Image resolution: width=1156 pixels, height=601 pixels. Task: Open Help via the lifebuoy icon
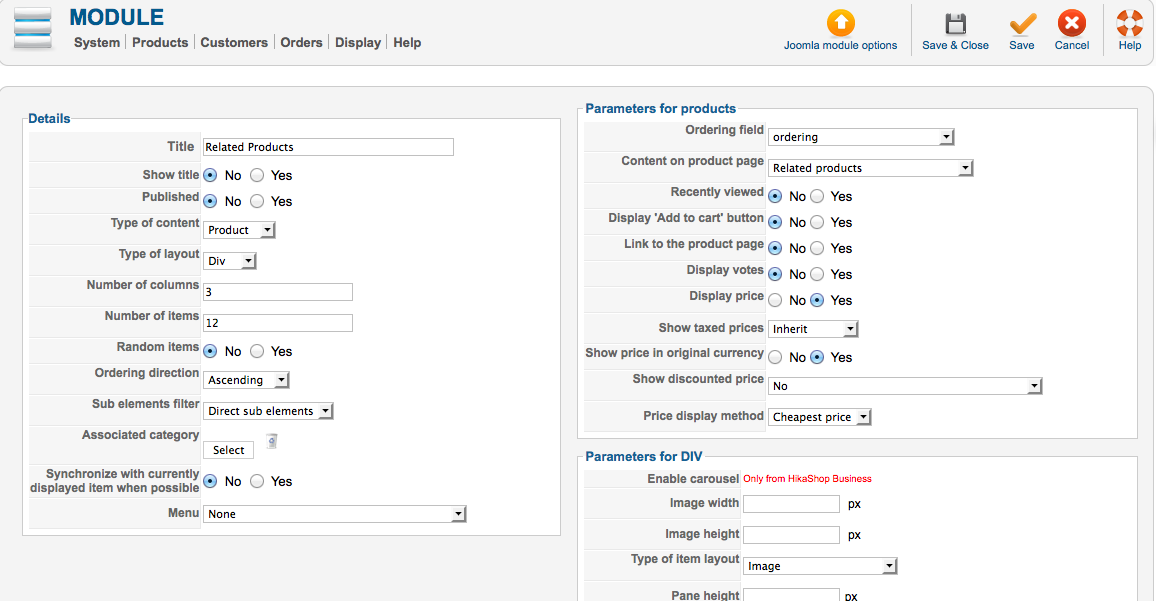tap(1130, 24)
